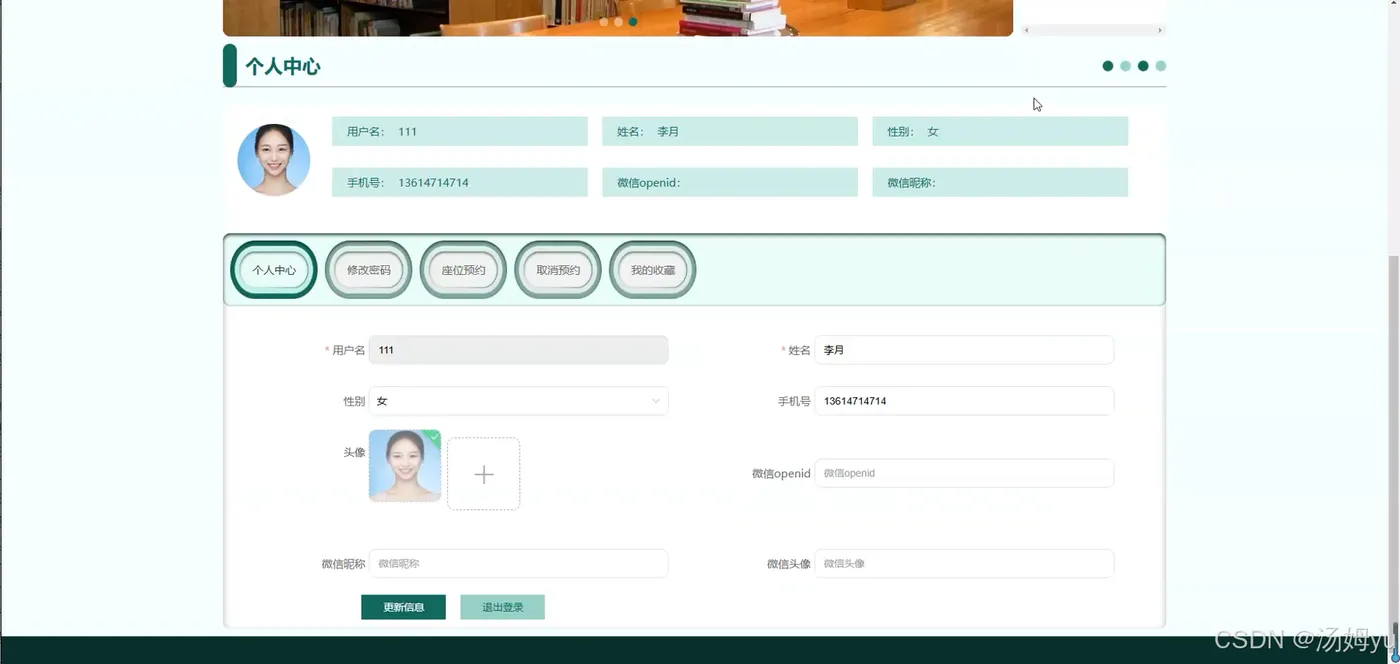Click the green check badge on avatar
This screenshot has width=1400, height=664.
(x=434, y=436)
